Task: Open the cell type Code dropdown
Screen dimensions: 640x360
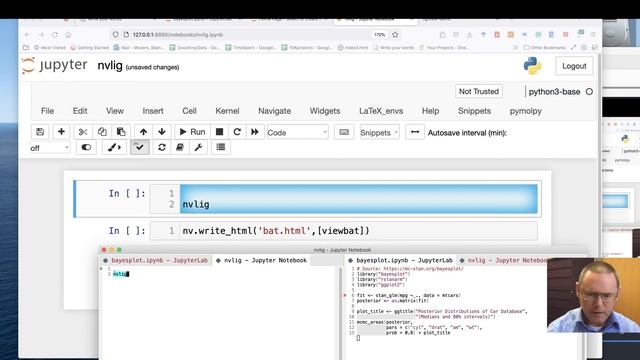Action: (297, 132)
